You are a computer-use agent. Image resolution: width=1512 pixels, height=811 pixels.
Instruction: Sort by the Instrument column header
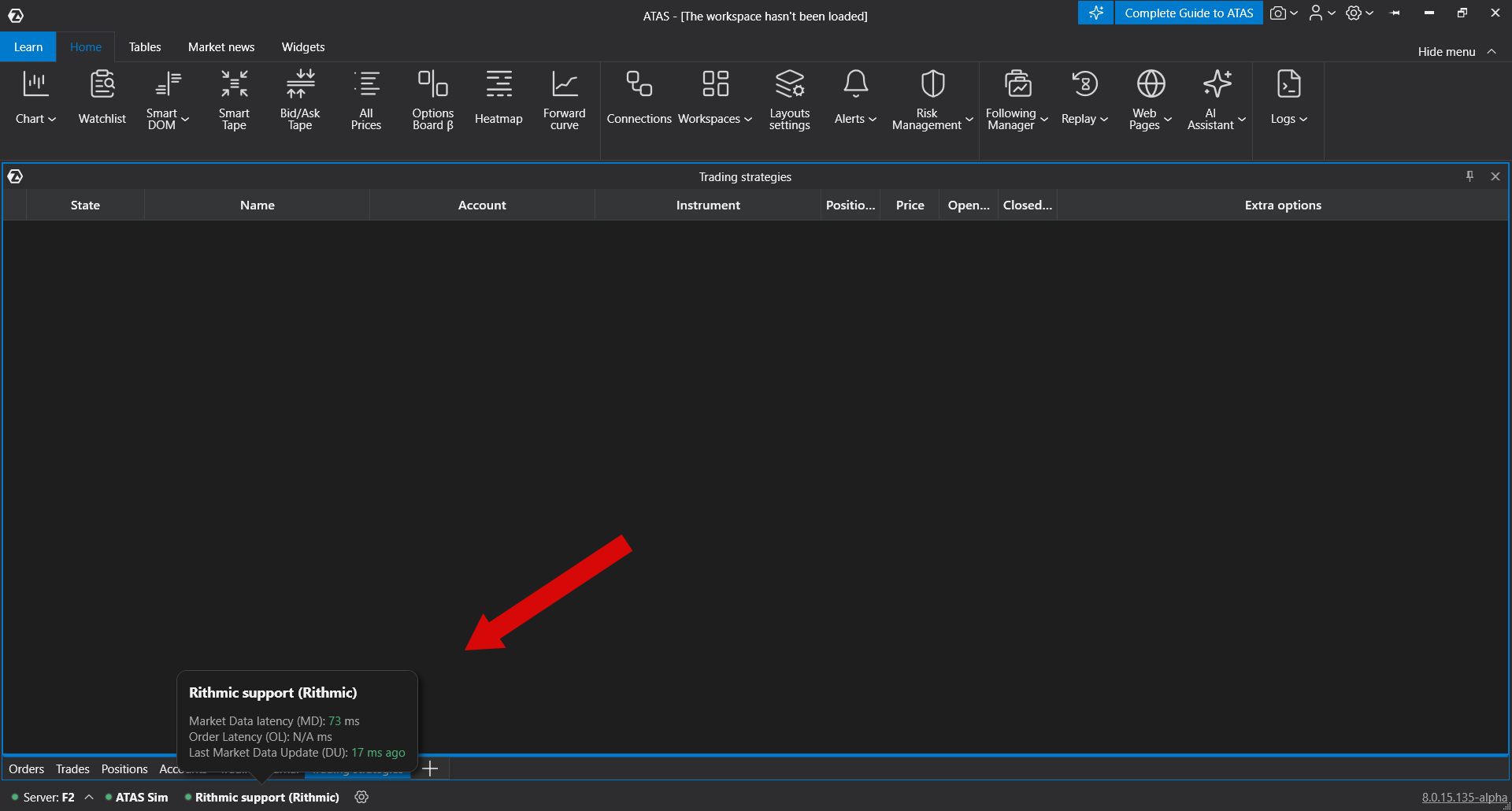708,205
